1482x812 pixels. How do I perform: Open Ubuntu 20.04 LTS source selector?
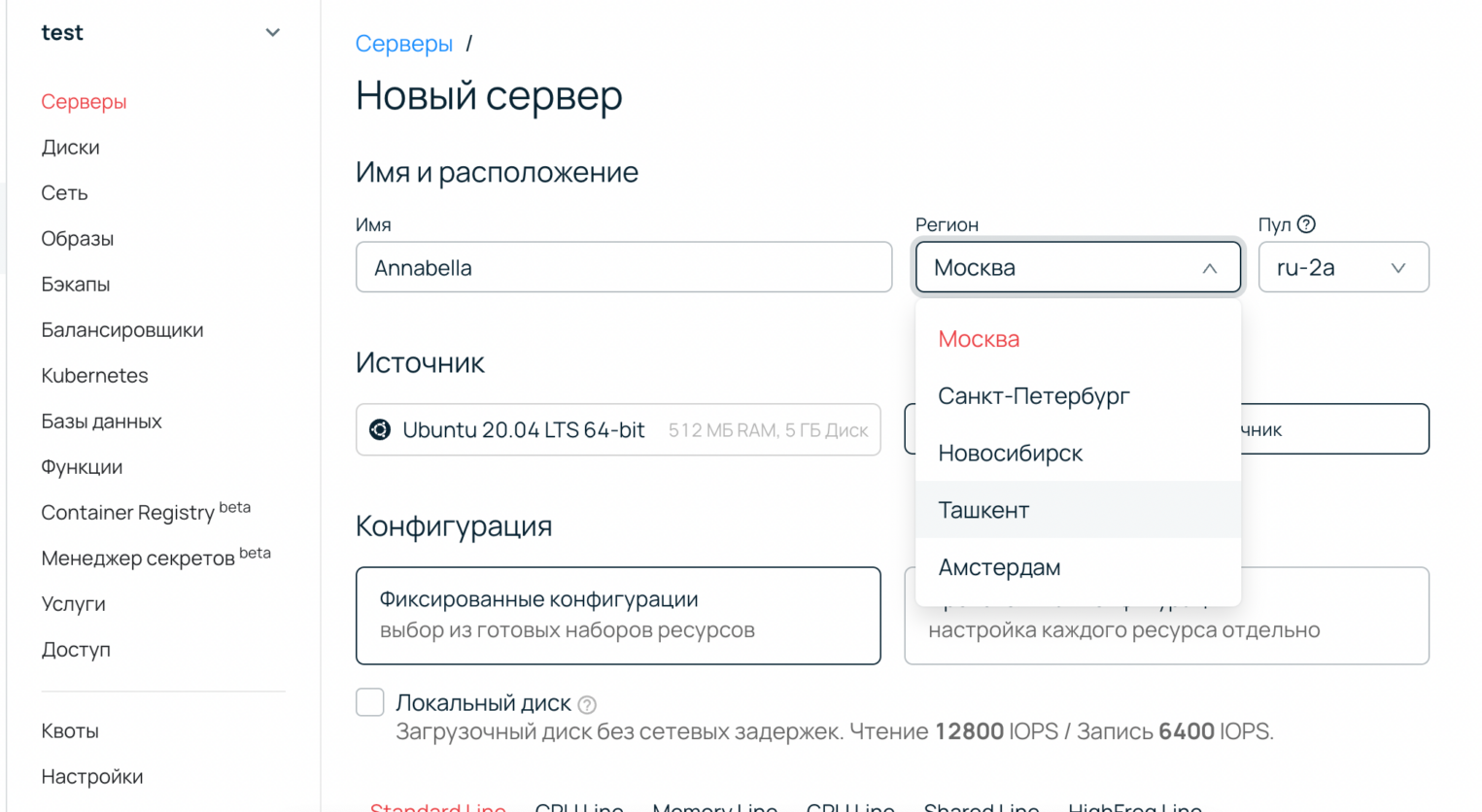618,429
